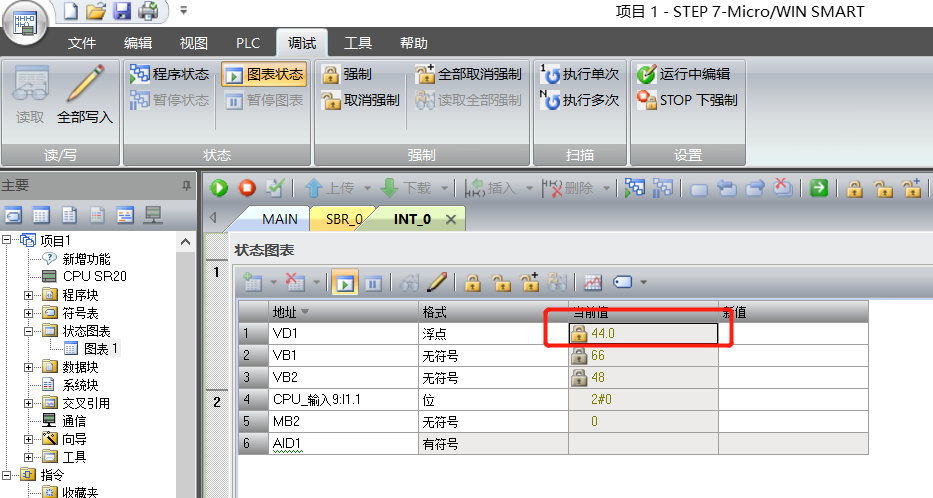Select the AID1 address cell
Viewport: 933px width, 498px height.
point(343,444)
